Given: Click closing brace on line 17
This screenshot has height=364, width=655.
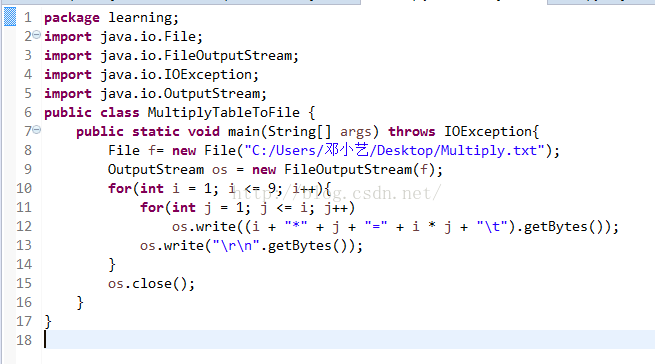Looking at the screenshot, I should click(x=48, y=322).
